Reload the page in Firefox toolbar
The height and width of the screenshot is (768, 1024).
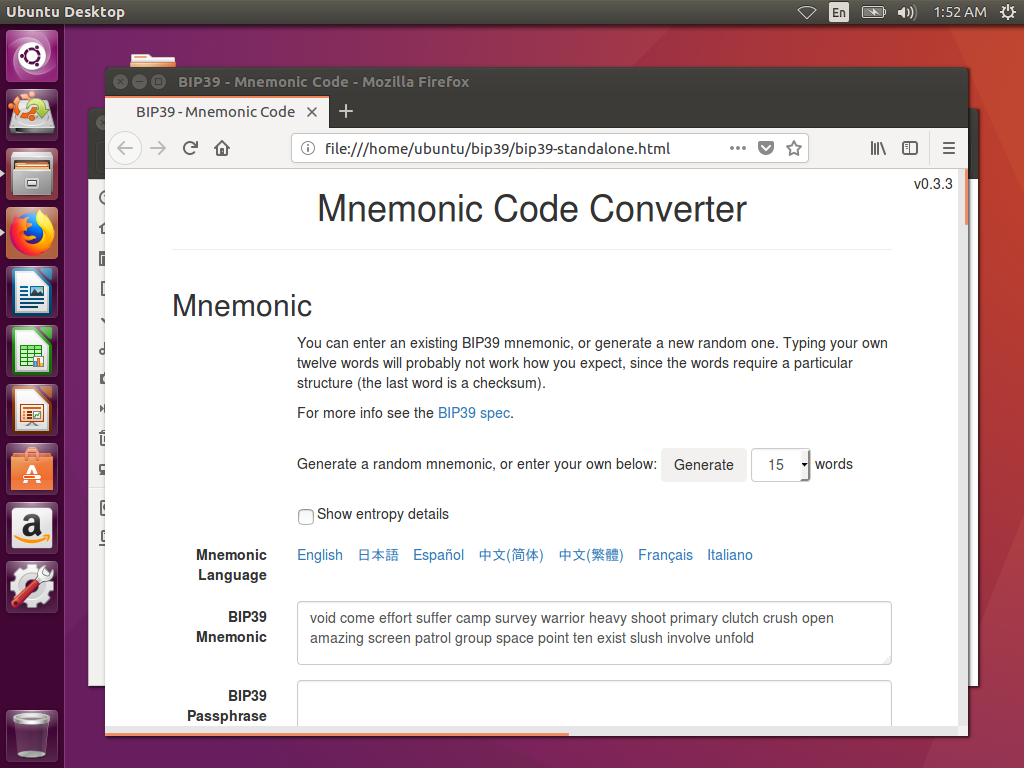pyautogui.click(x=190, y=148)
